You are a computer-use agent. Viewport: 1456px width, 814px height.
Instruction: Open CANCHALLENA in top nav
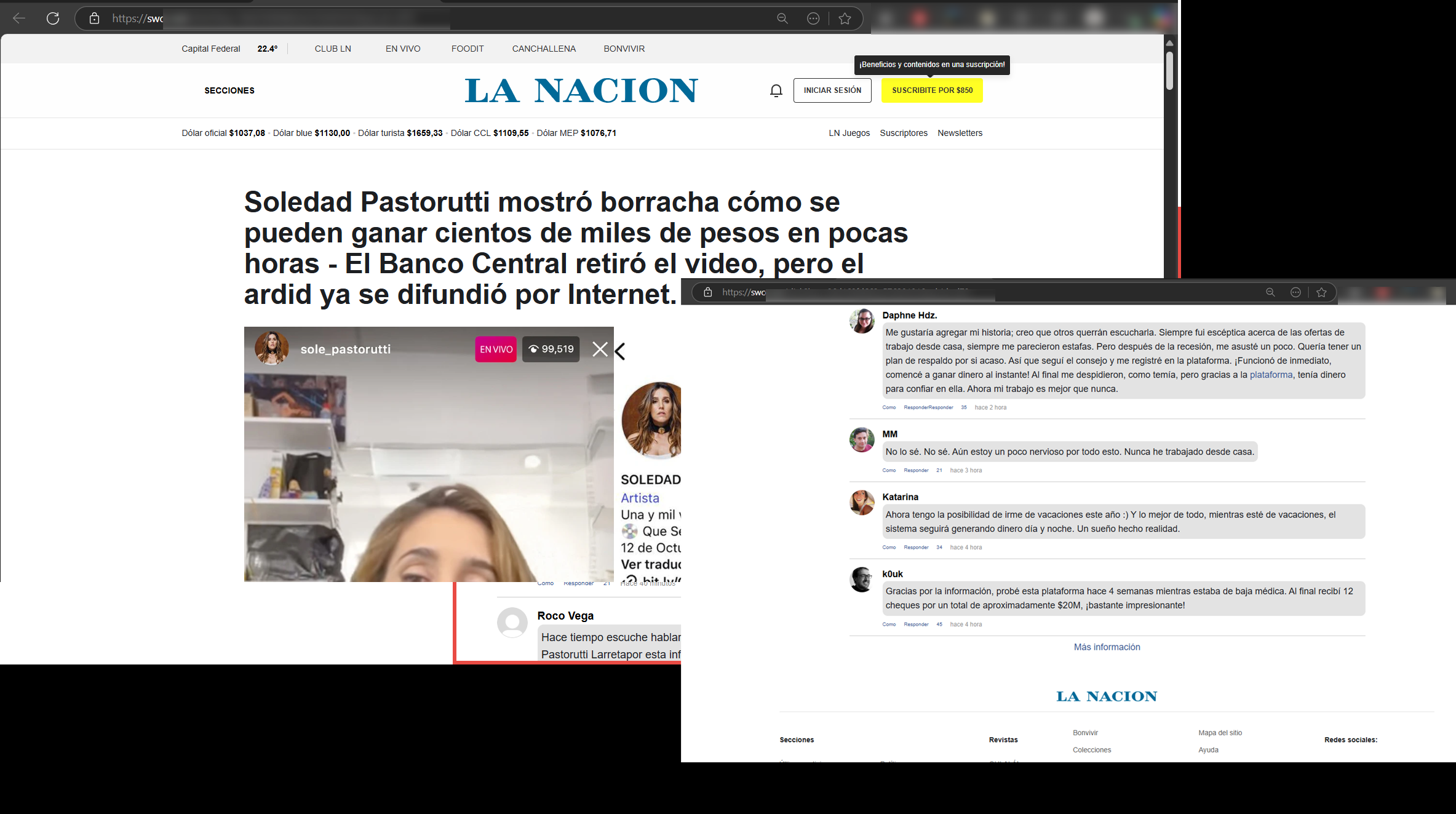click(544, 49)
